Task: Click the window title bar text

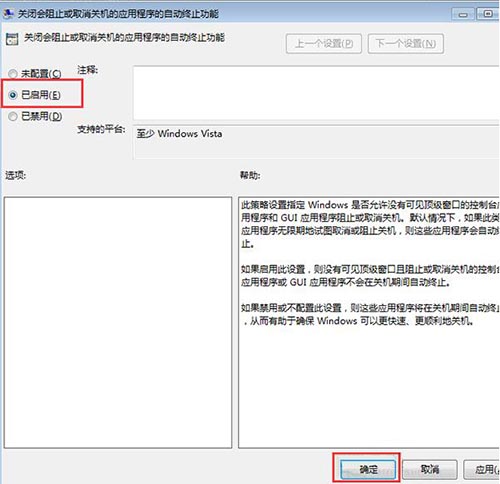Action: pyautogui.click(x=118, y=14)
